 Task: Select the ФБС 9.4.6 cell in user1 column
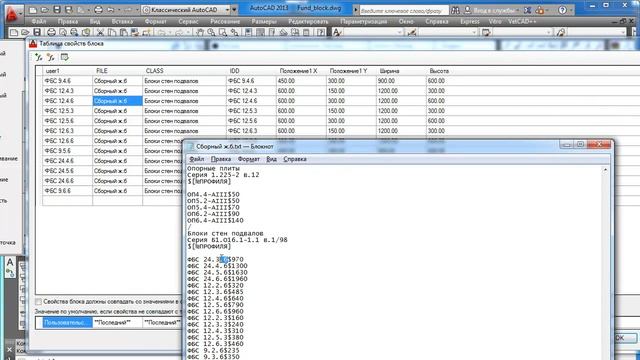pos(67,81)
